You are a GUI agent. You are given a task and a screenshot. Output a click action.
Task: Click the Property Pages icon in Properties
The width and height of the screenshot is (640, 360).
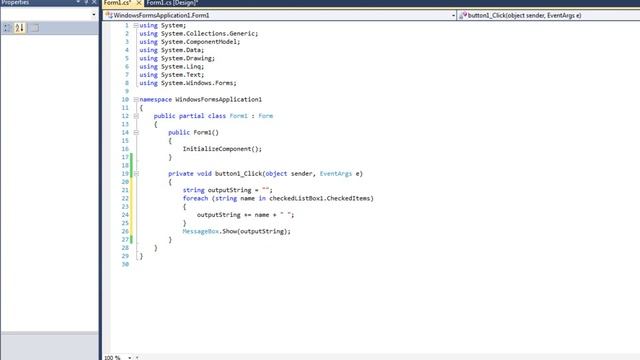click(x=35, y=28)
